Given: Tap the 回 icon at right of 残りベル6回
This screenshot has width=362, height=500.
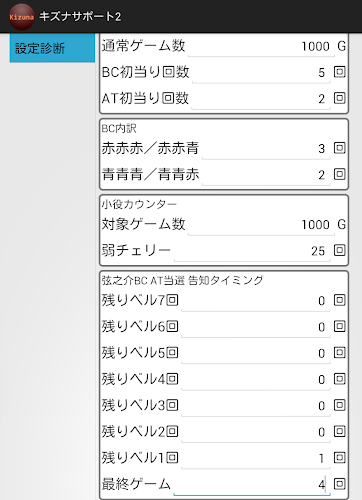Looking at the screenshot, I should [340, 326].
